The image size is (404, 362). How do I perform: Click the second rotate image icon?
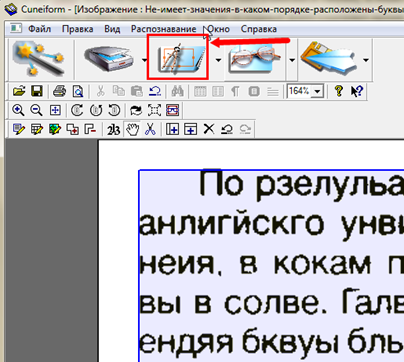pyautogui.click(x=96, y=110)
